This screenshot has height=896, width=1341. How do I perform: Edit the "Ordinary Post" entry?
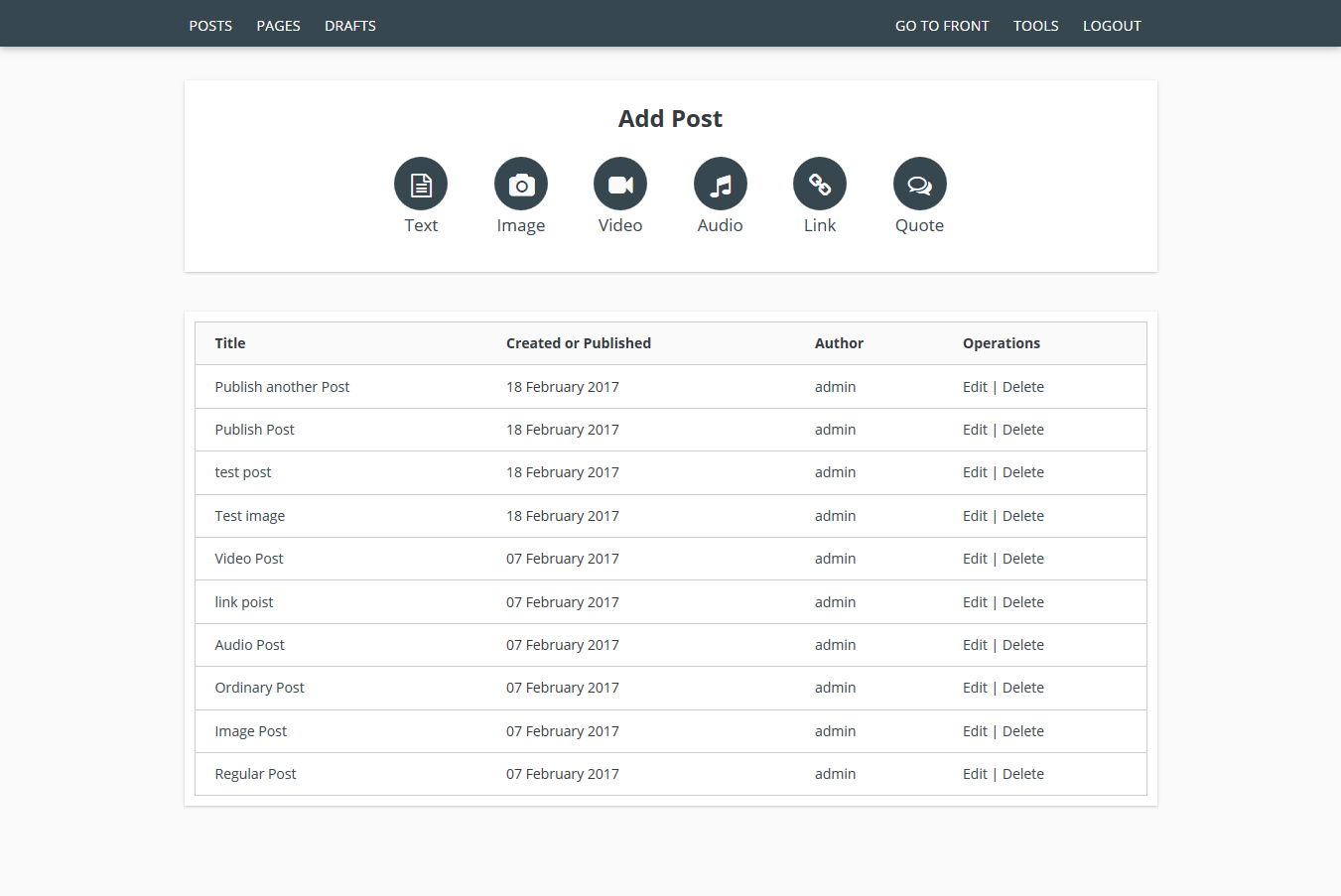[975, 688]
